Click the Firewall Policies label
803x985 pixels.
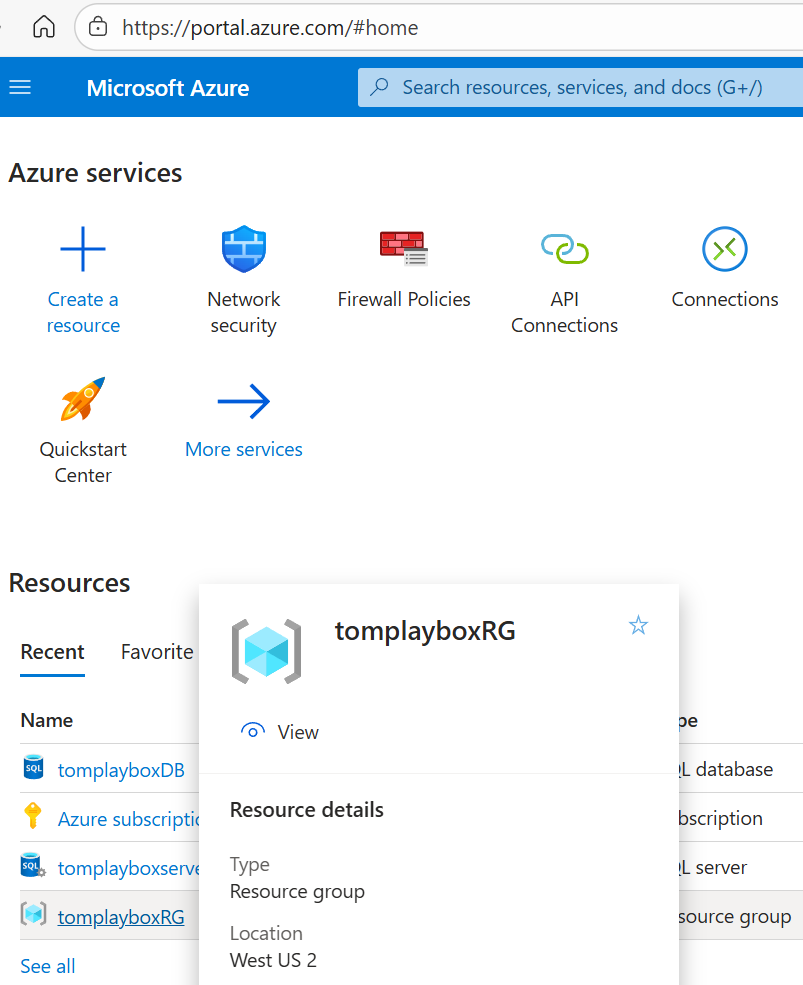[404, 299]
